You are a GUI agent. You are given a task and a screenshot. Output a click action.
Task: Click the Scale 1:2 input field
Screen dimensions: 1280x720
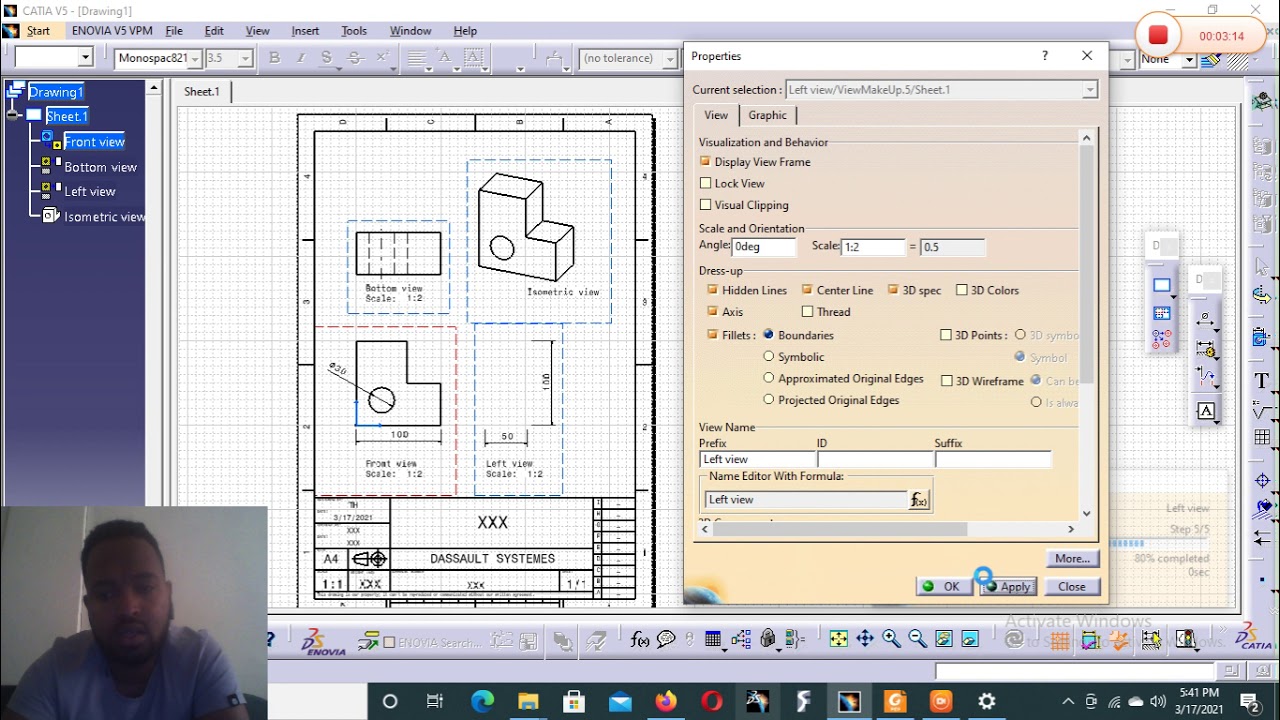click(874, 246)
